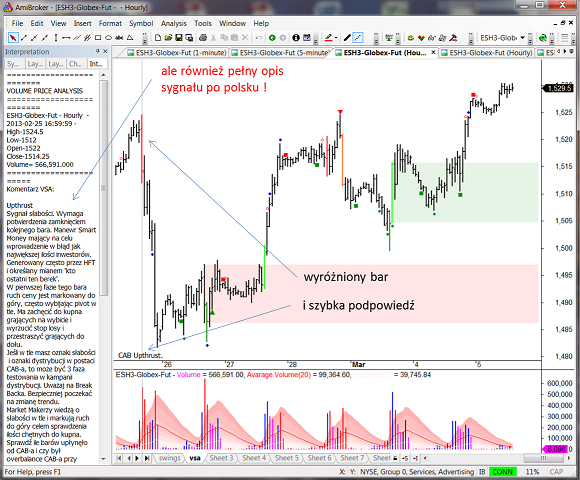Screen dimensions: 580x480
Task: Print the chart using printer icon
Action: click(203, 38)
